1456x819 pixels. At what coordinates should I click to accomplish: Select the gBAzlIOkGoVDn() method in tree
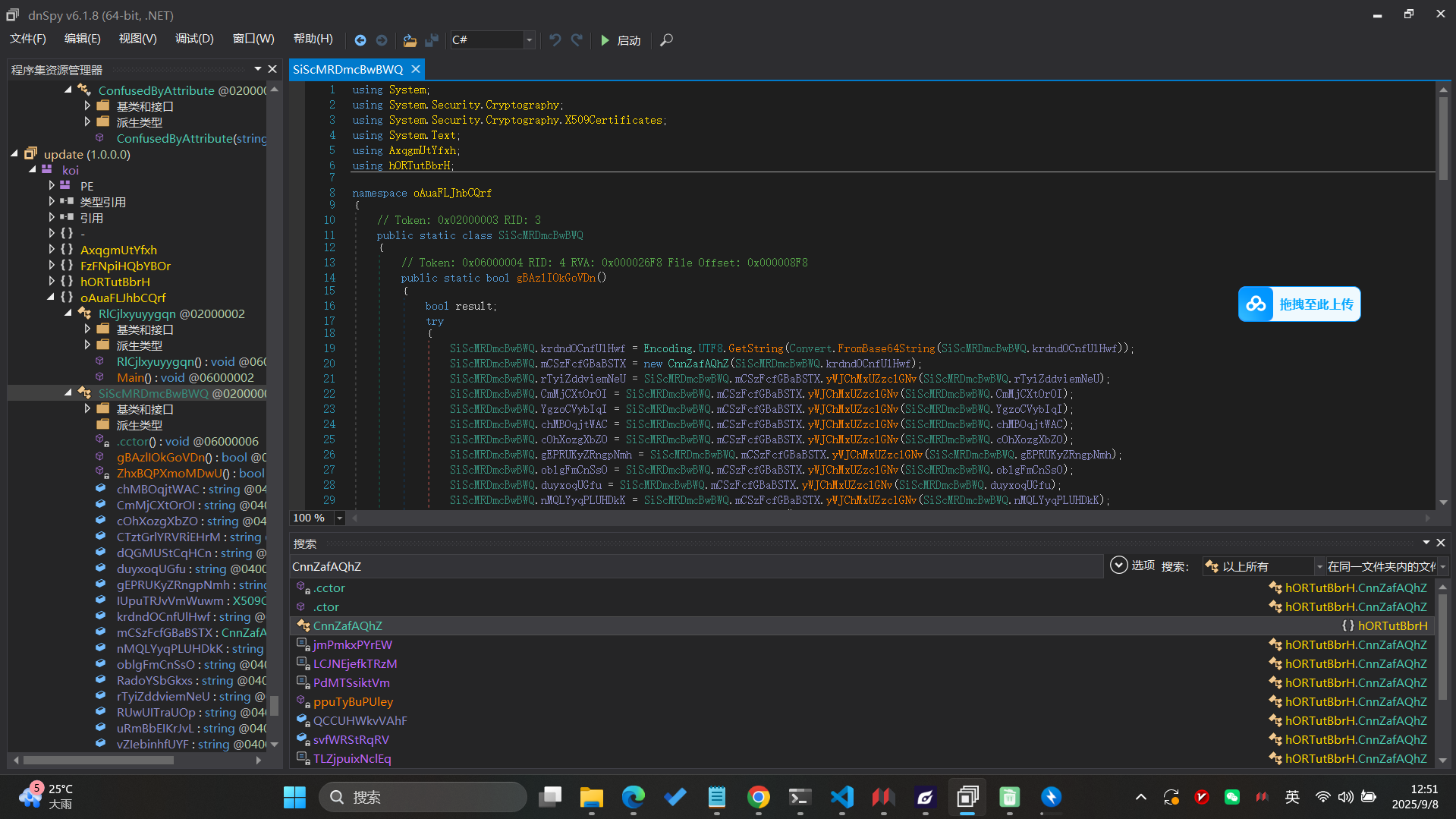pos(191,457)
